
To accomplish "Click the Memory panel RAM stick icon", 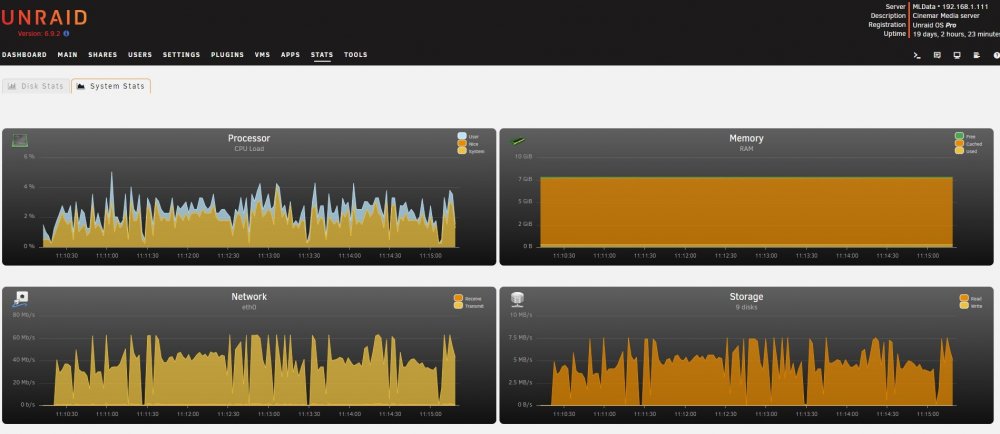I will 517,141.
